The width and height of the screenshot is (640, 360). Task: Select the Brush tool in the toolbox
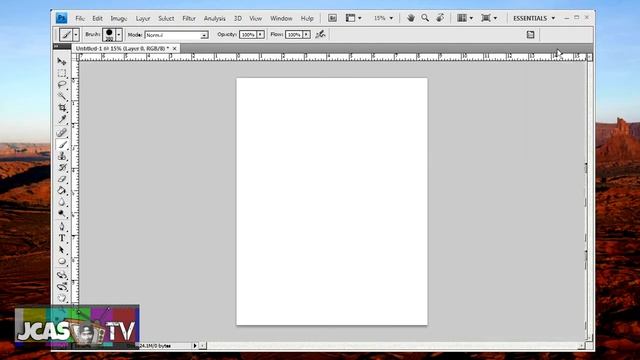pyautogui.click(x=62, y=144)
